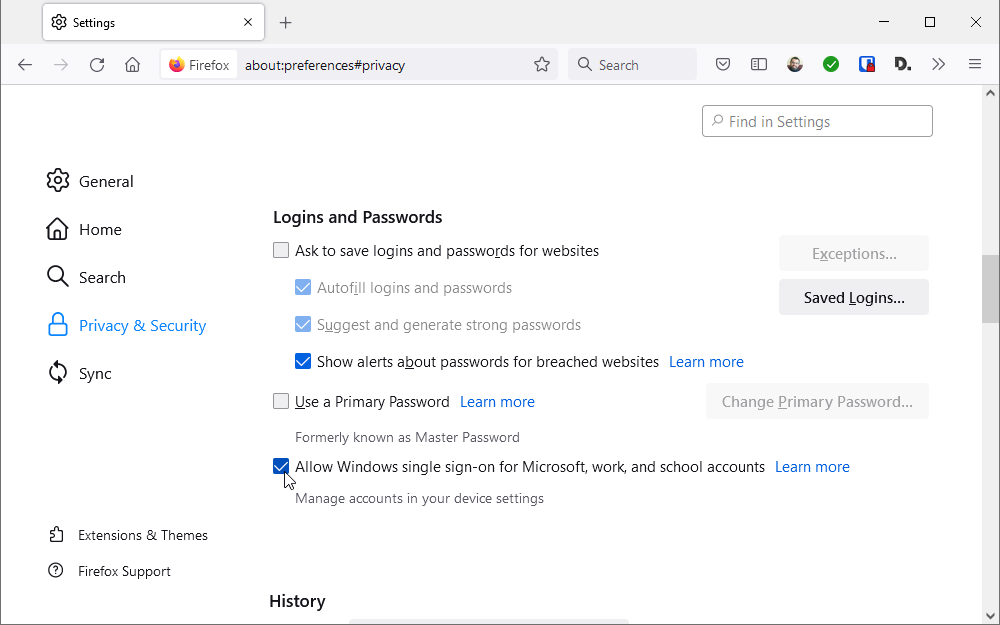This screenshot has height=625, width=1000.
Task: Click the green checkmark extension icon
Action: click(x=831, y=64)
